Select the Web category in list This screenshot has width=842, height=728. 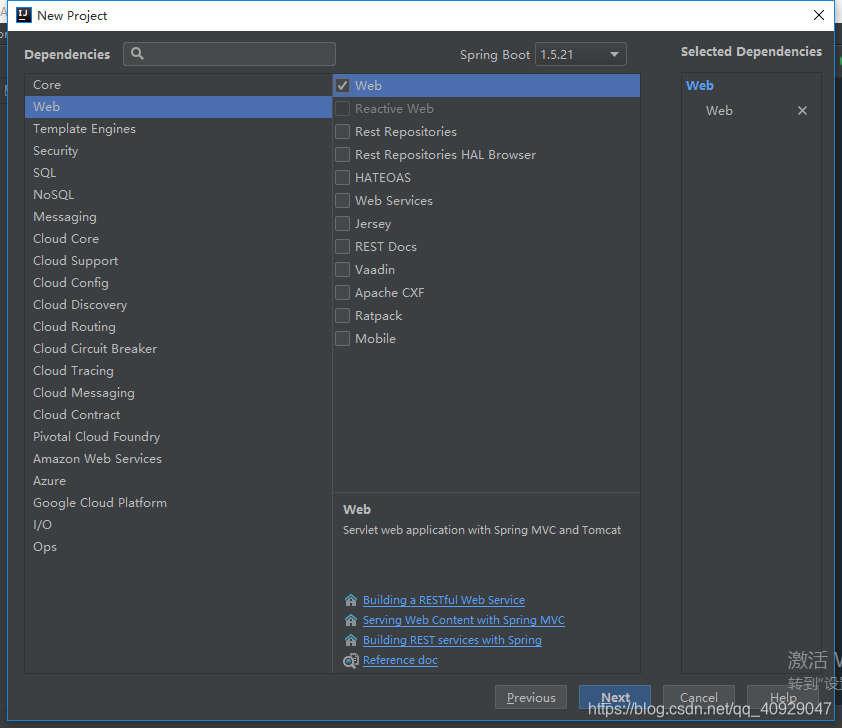pyautogui.click(x=178, y=107)
